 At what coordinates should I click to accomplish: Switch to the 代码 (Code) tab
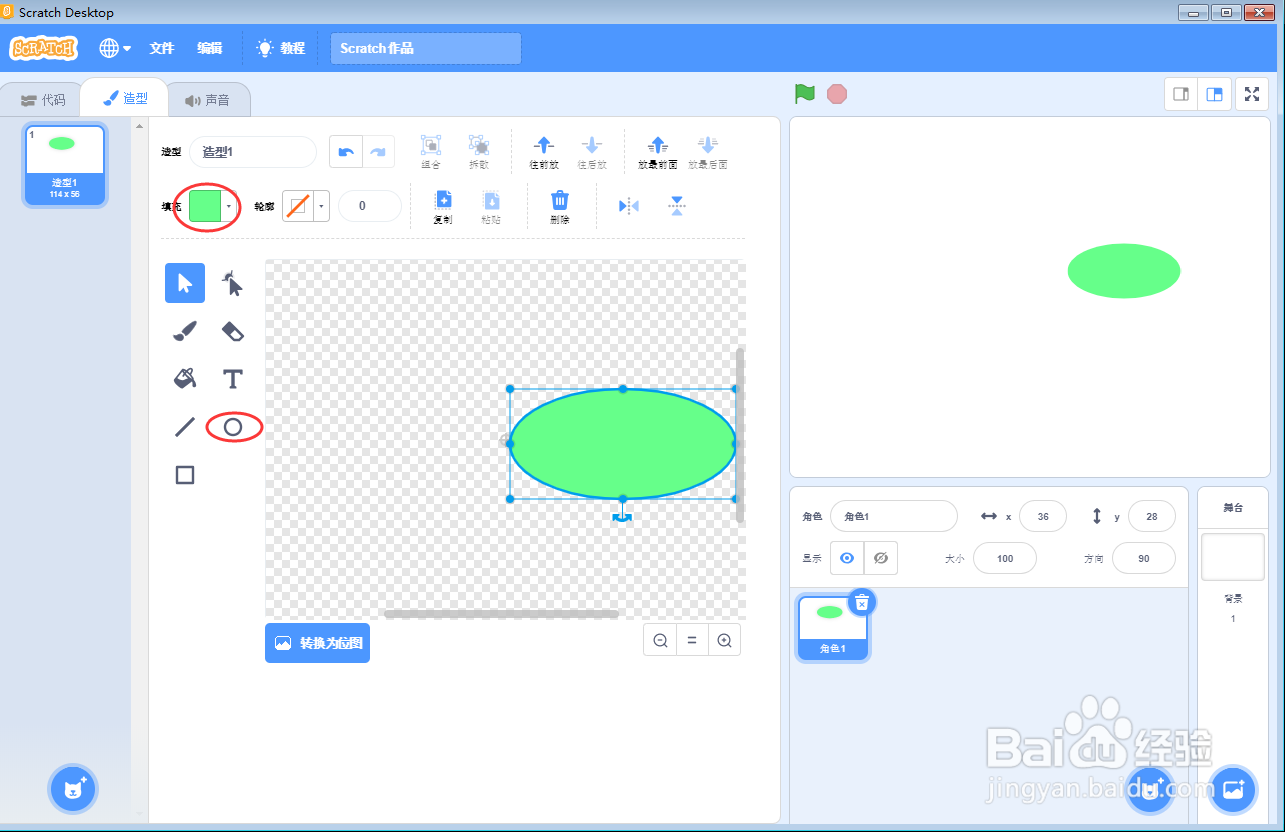43,100
